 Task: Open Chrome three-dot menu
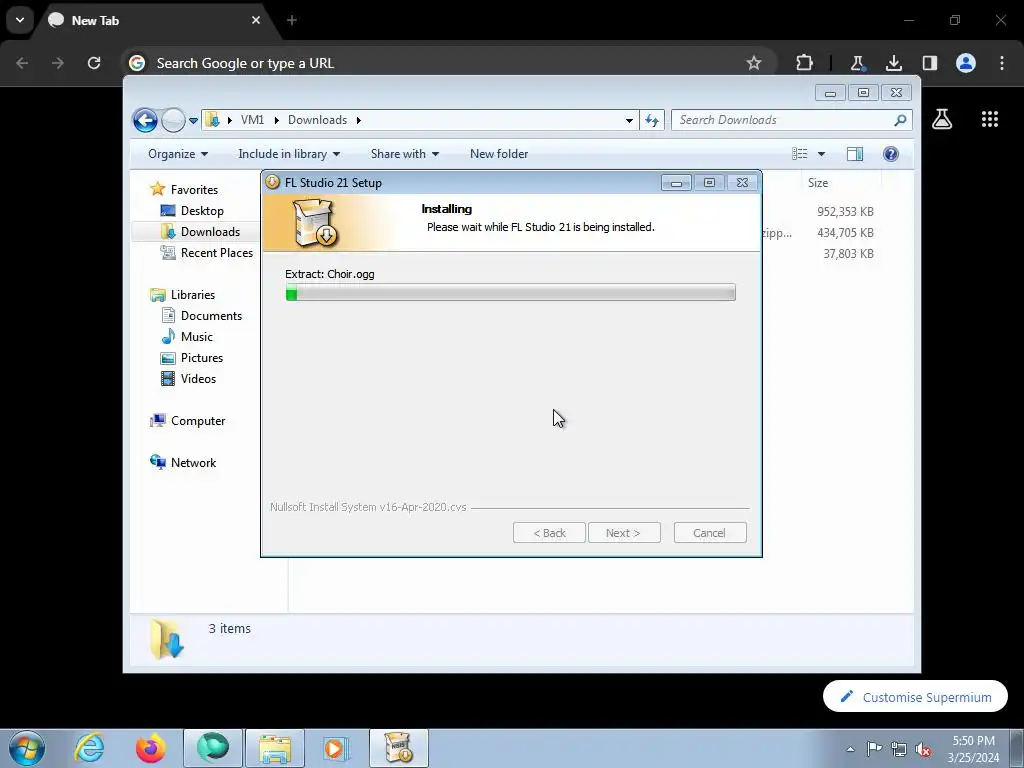1002,63
